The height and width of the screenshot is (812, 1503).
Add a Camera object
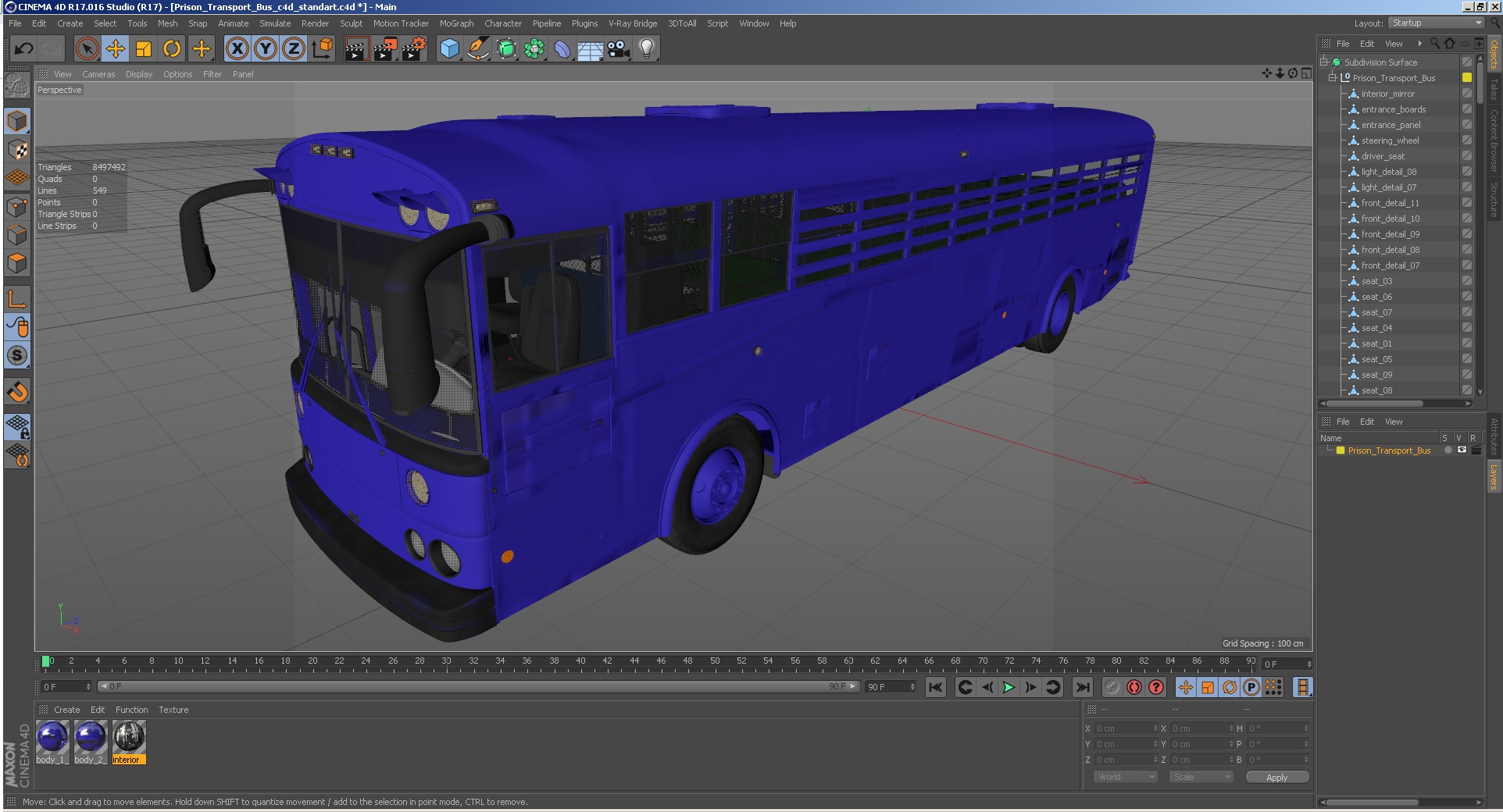coord(619,49)
